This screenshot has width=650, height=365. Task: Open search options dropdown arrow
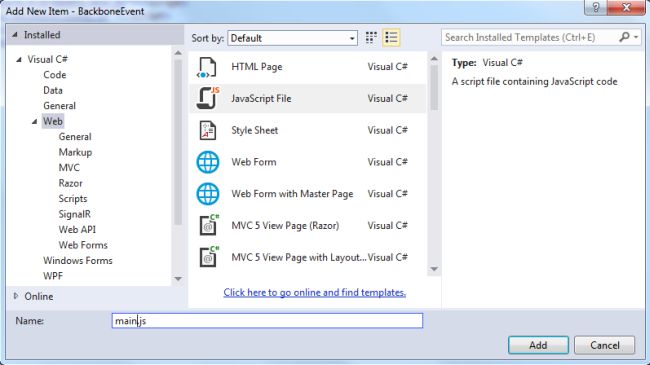click(x=635, y=37)
